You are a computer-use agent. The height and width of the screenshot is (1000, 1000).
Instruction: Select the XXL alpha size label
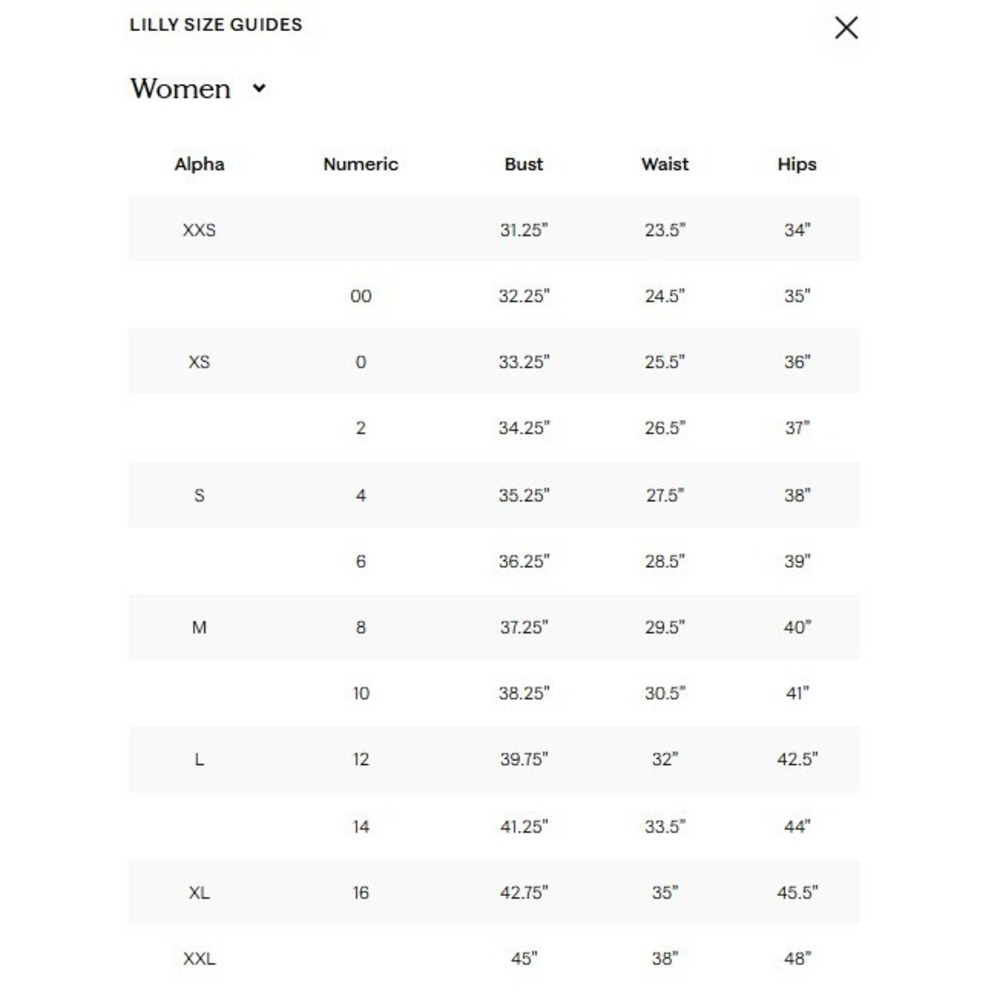click(x=199, y=959)
